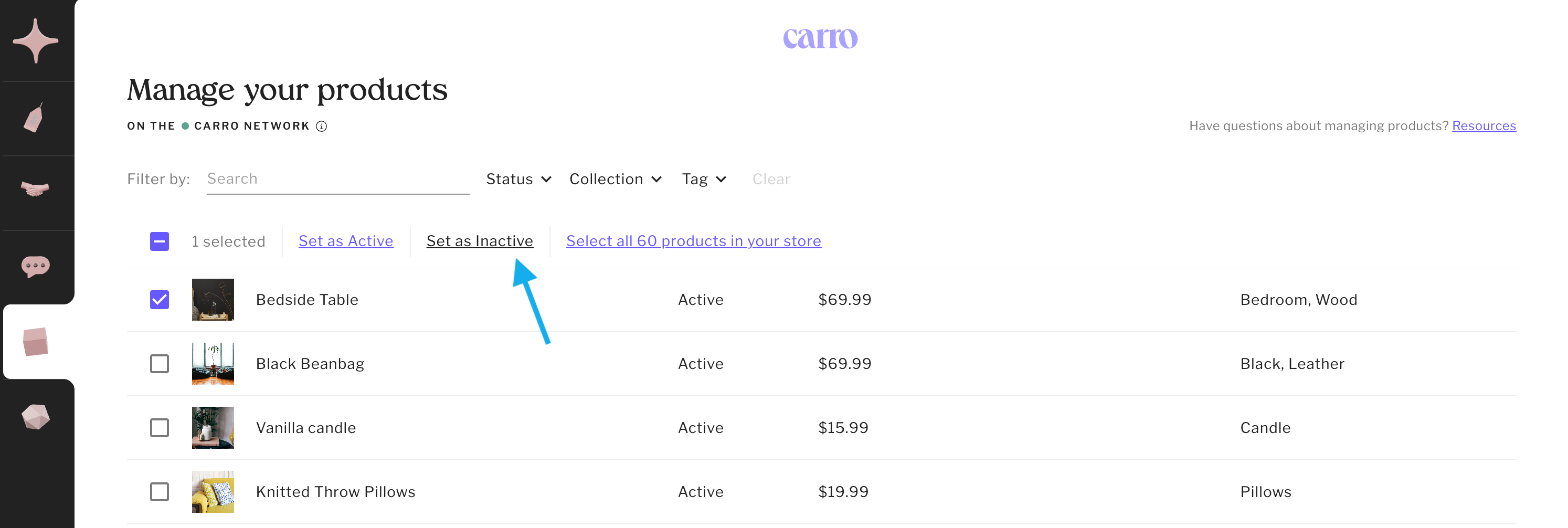
Task: Check the Black Beanbag checkbox
Action: click(x=160, y=364)
